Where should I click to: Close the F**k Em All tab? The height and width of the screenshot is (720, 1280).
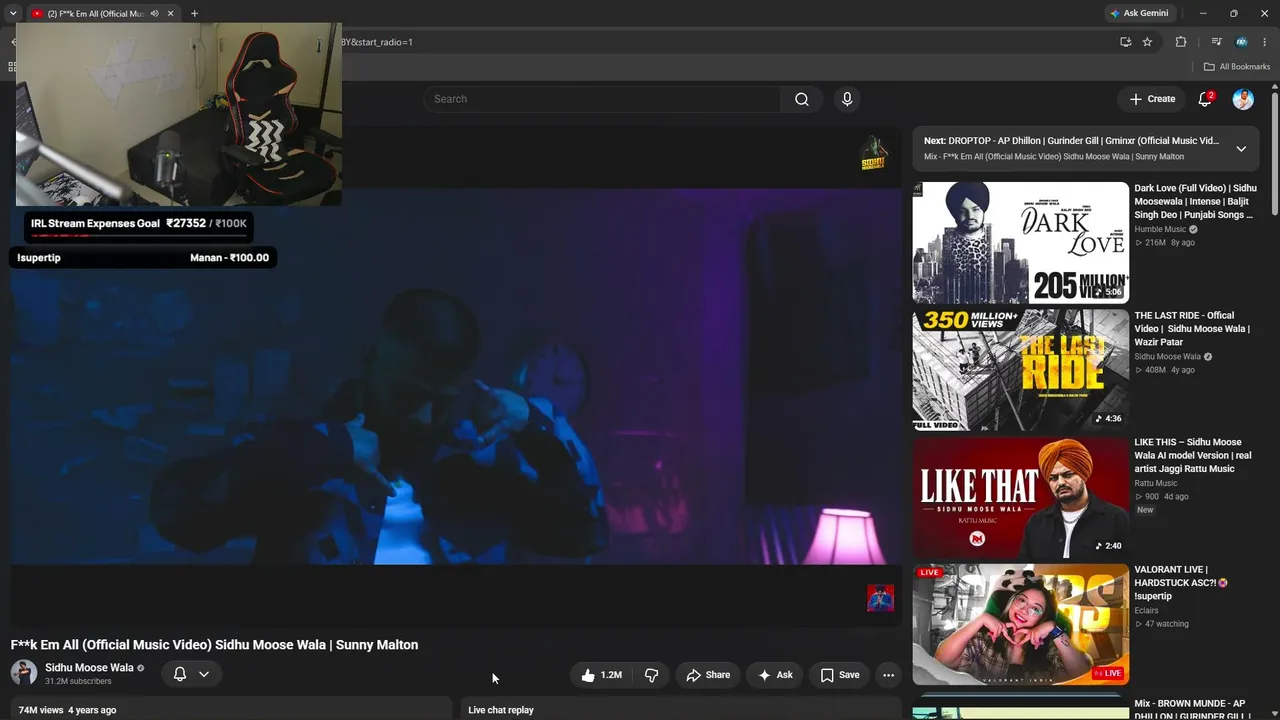tap(171, 14)
